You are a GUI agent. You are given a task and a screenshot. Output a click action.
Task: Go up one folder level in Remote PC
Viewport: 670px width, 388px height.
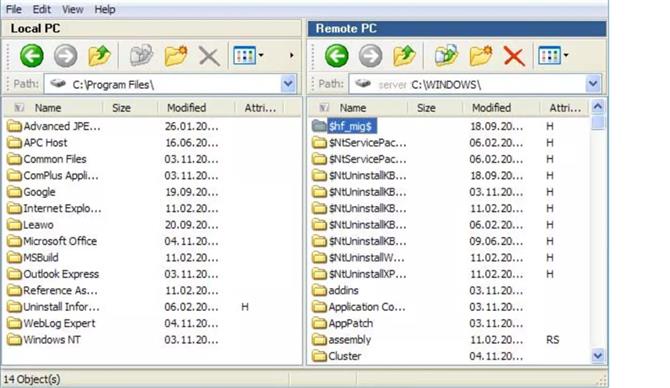(404, 56)
